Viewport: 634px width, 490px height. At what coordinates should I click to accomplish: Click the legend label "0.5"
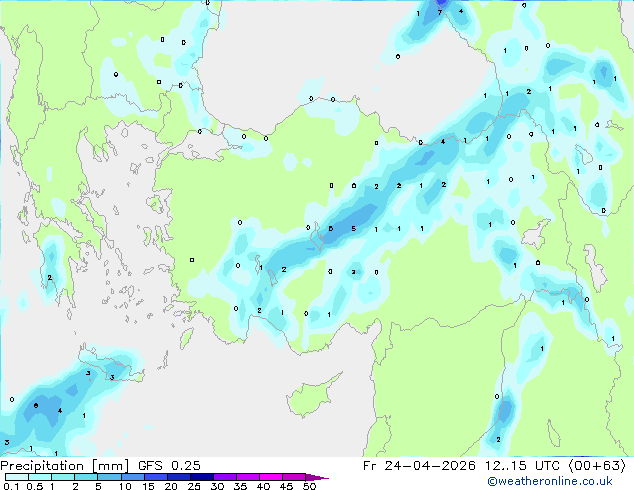(35, 486)
